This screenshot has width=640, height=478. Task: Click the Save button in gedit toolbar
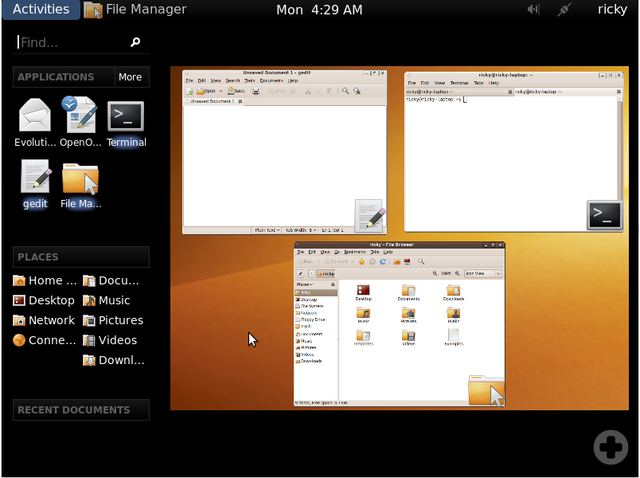[x=236, y=91]
